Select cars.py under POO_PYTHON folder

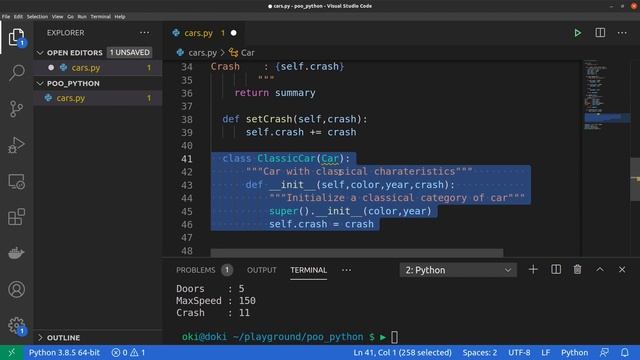click(98, 98)
